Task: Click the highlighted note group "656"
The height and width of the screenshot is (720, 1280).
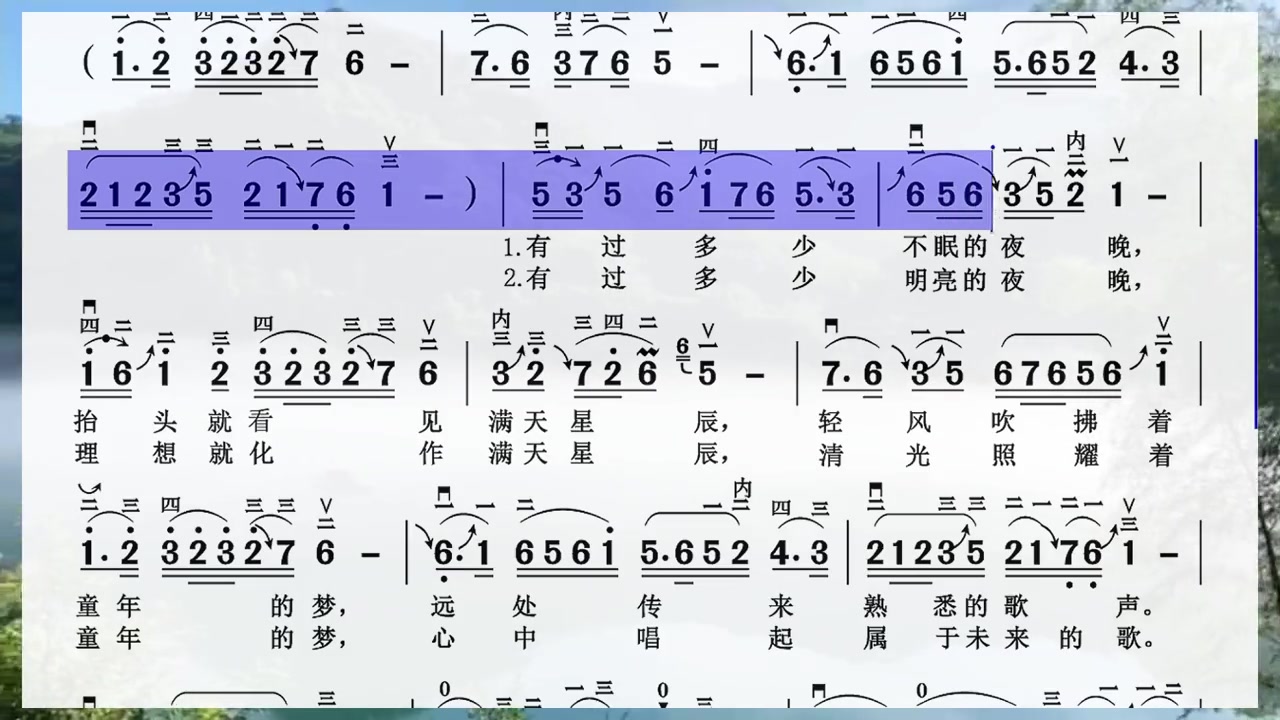Action: 944,195
